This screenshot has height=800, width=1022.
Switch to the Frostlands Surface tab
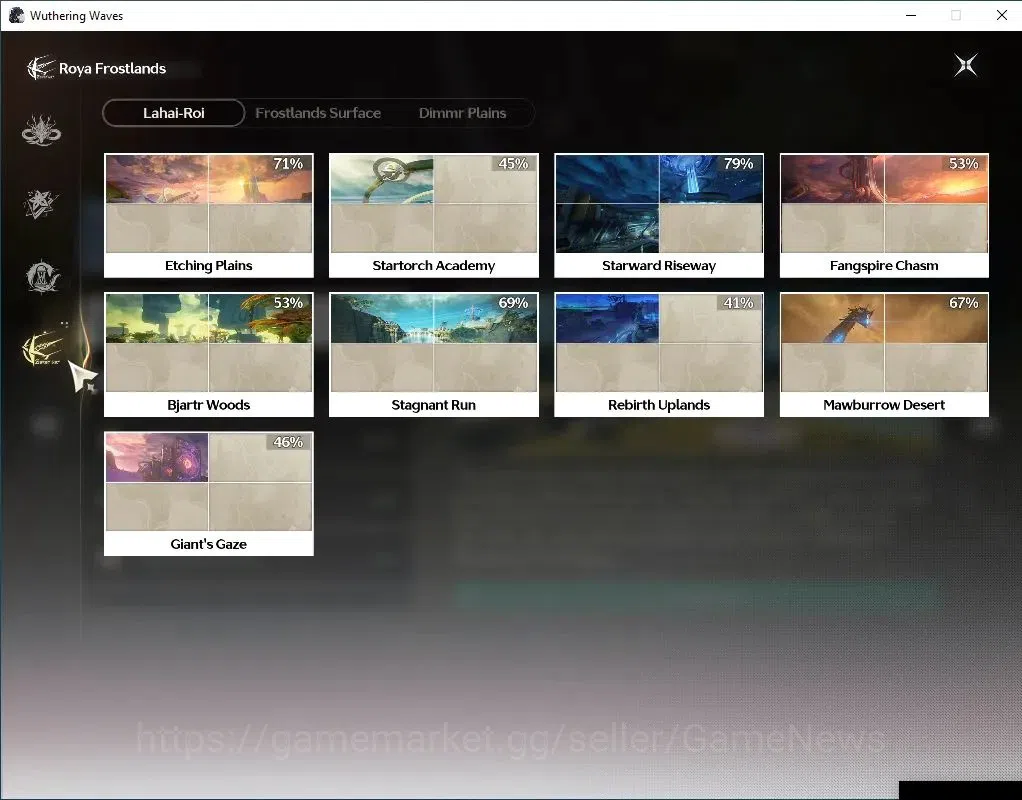318,113
